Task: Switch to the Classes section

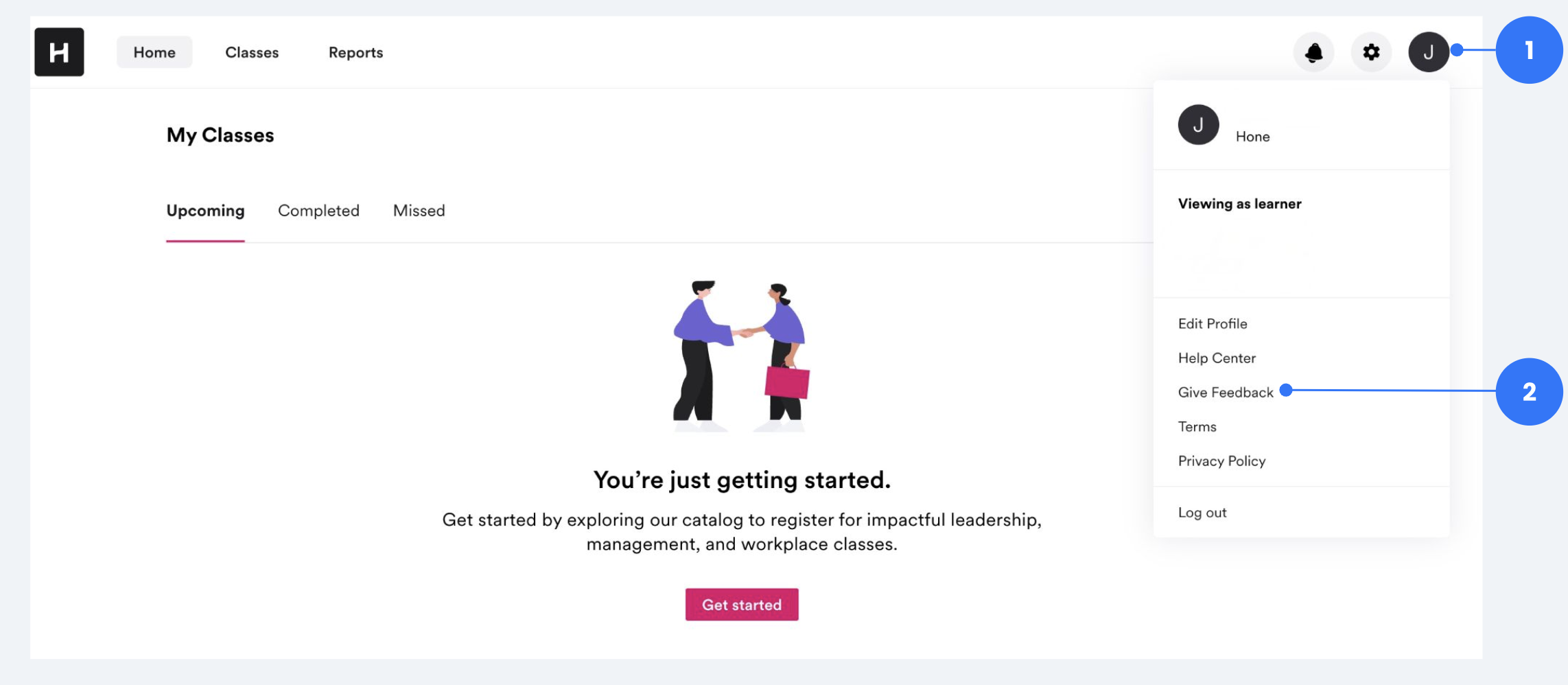Action: [252, 52]
